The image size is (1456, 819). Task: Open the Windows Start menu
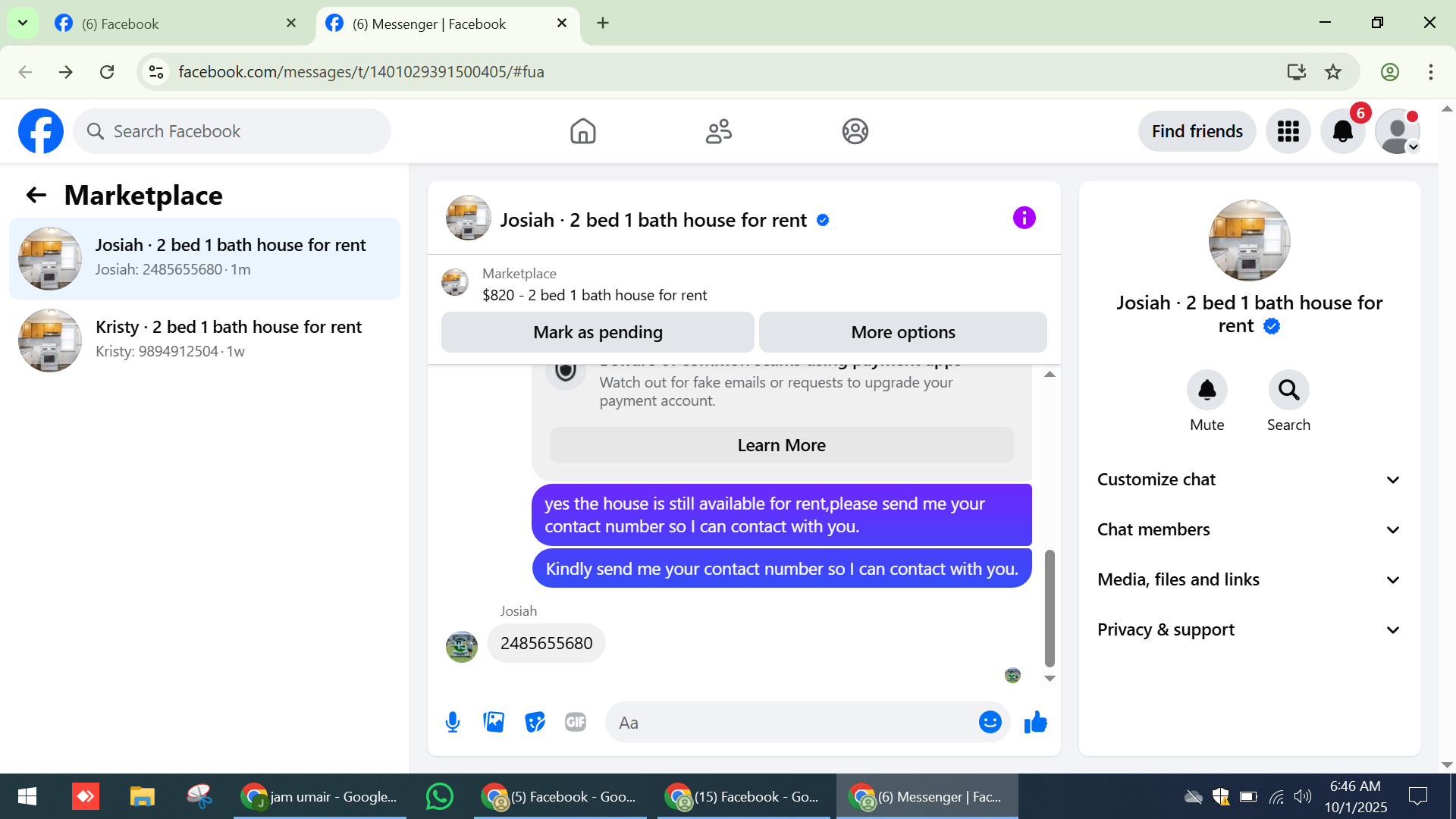pos(27,796)
